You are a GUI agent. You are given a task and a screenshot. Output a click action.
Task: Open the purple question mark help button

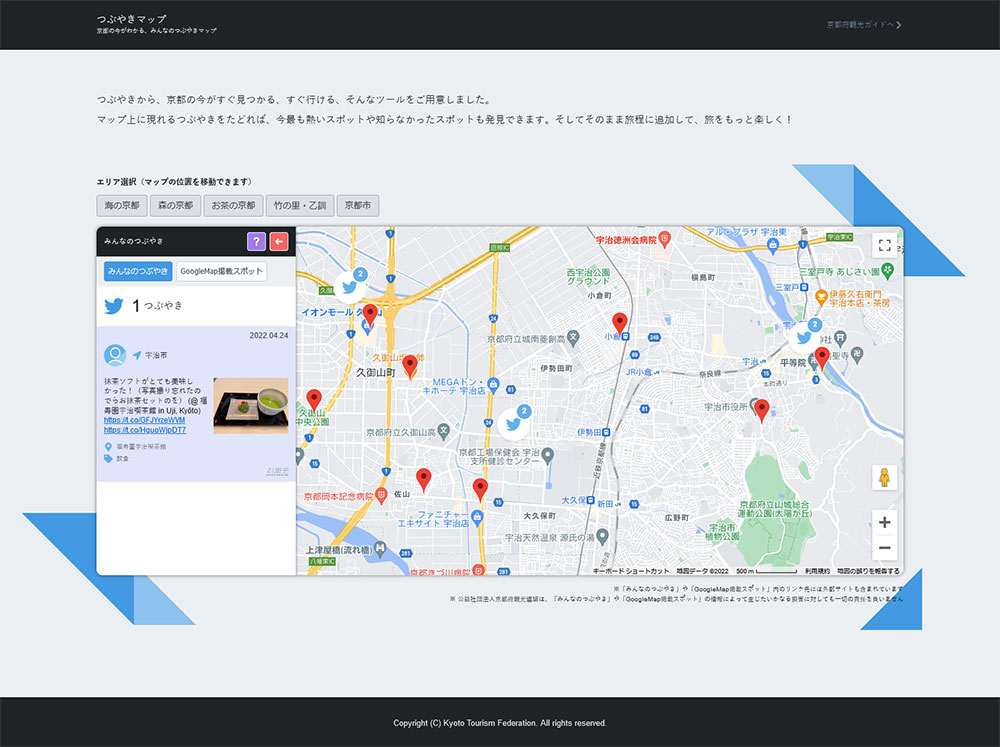pyautogui.click(x=256, y=242)
